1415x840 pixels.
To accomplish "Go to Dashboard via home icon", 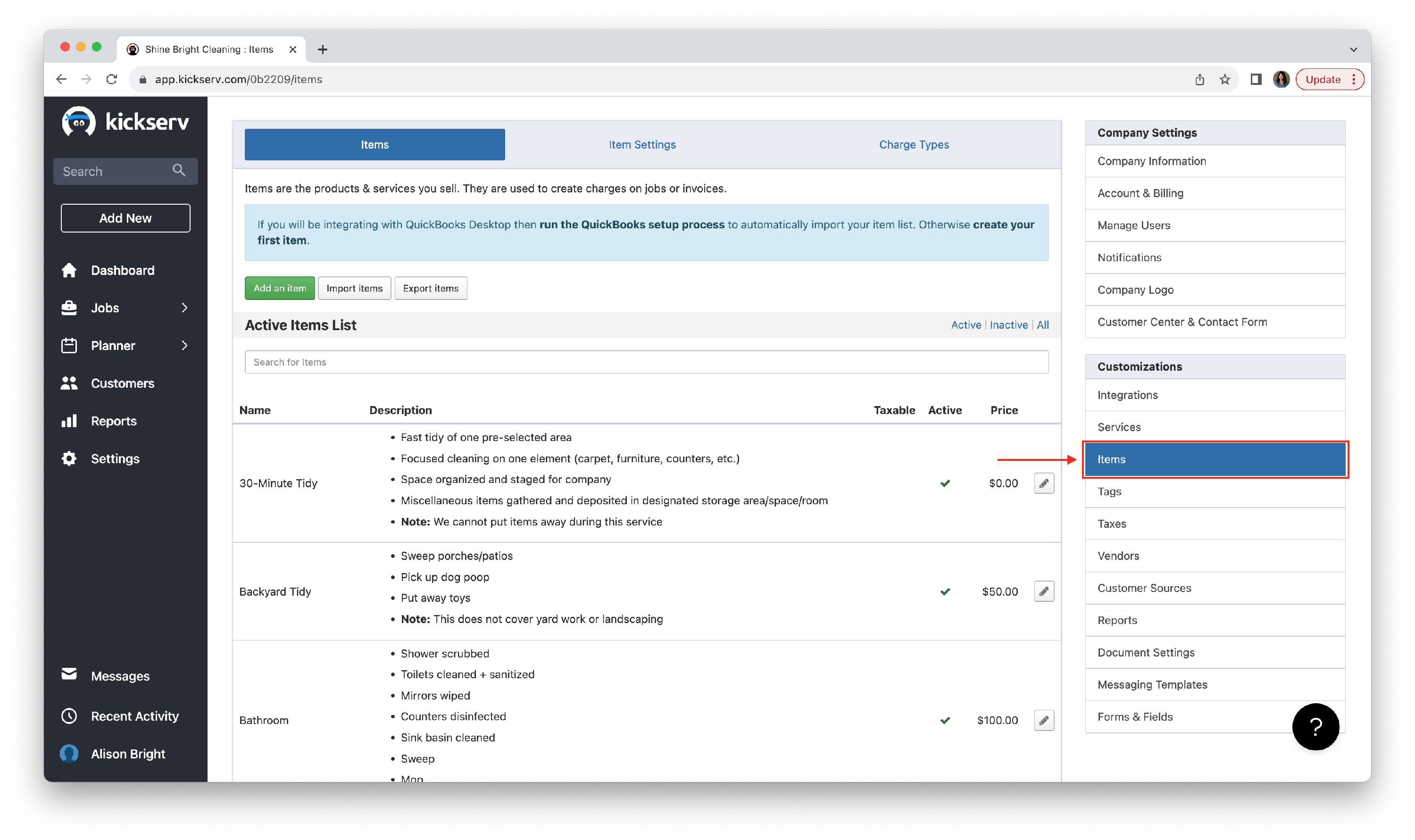I will point(69,271).
